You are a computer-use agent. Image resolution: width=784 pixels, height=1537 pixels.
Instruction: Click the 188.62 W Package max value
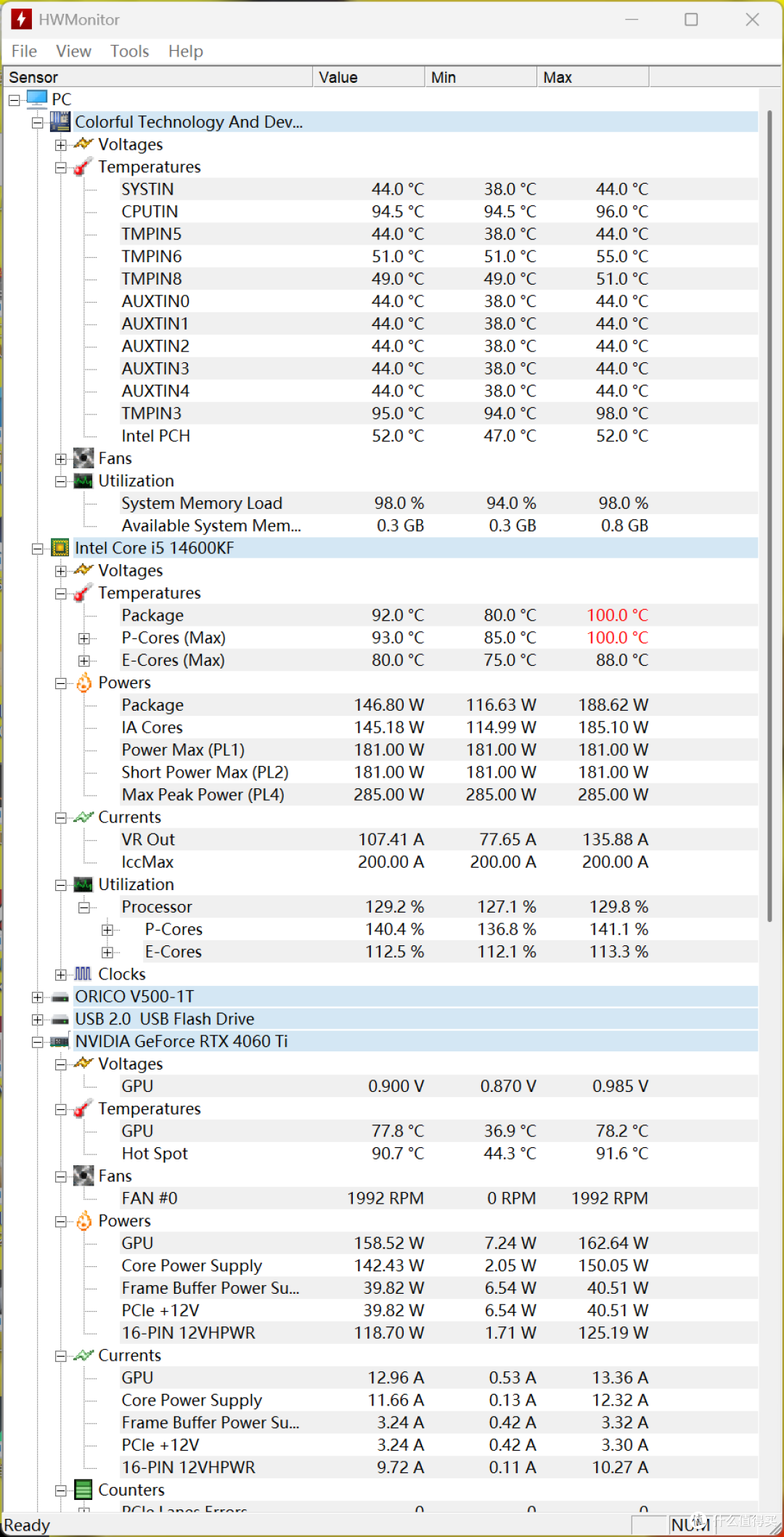[613, 705]
